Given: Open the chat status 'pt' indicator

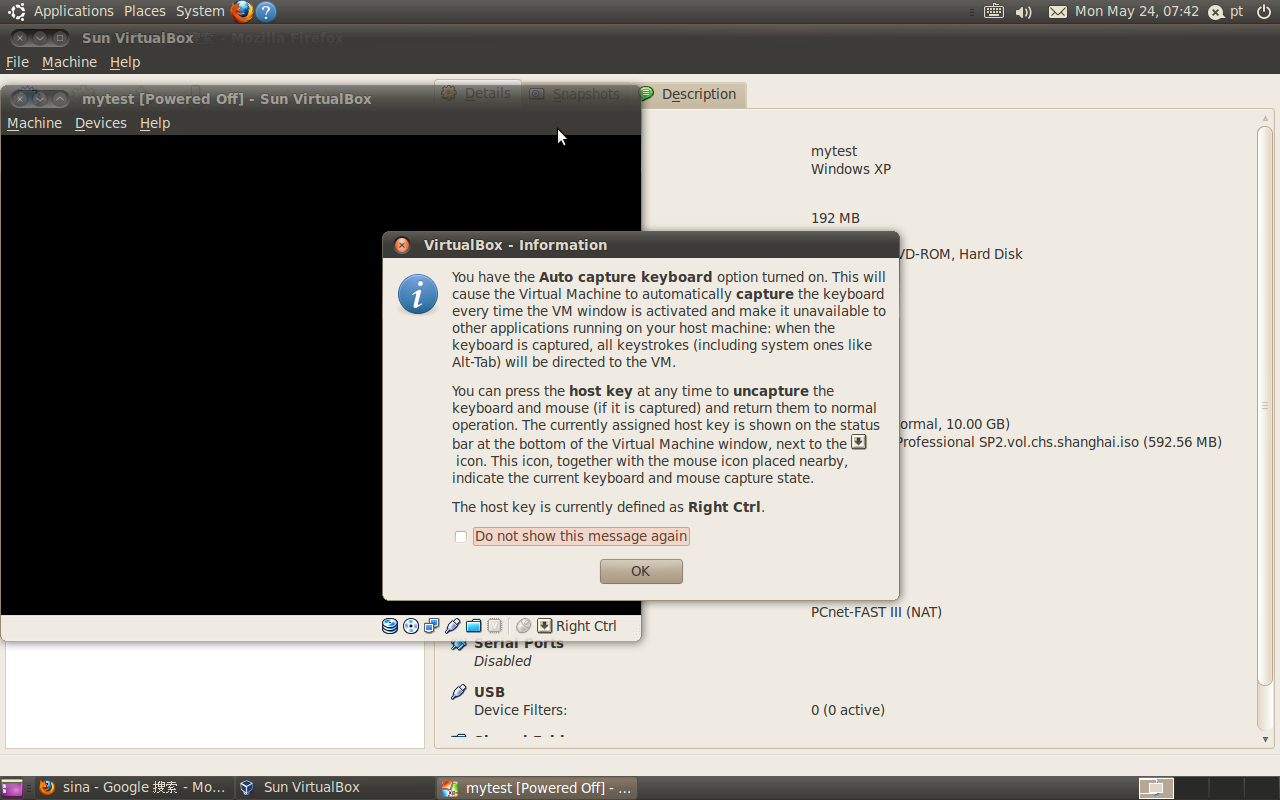Looking at the screenshot, I should tap(1226, 12).
